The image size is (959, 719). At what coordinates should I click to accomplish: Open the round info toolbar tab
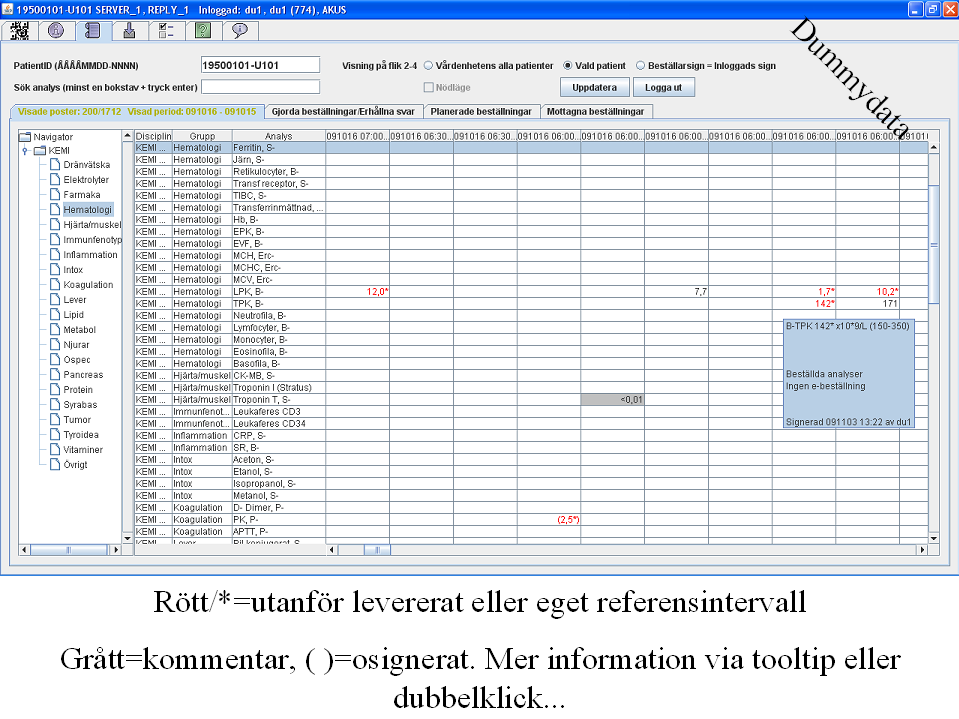tap(56, 31)
